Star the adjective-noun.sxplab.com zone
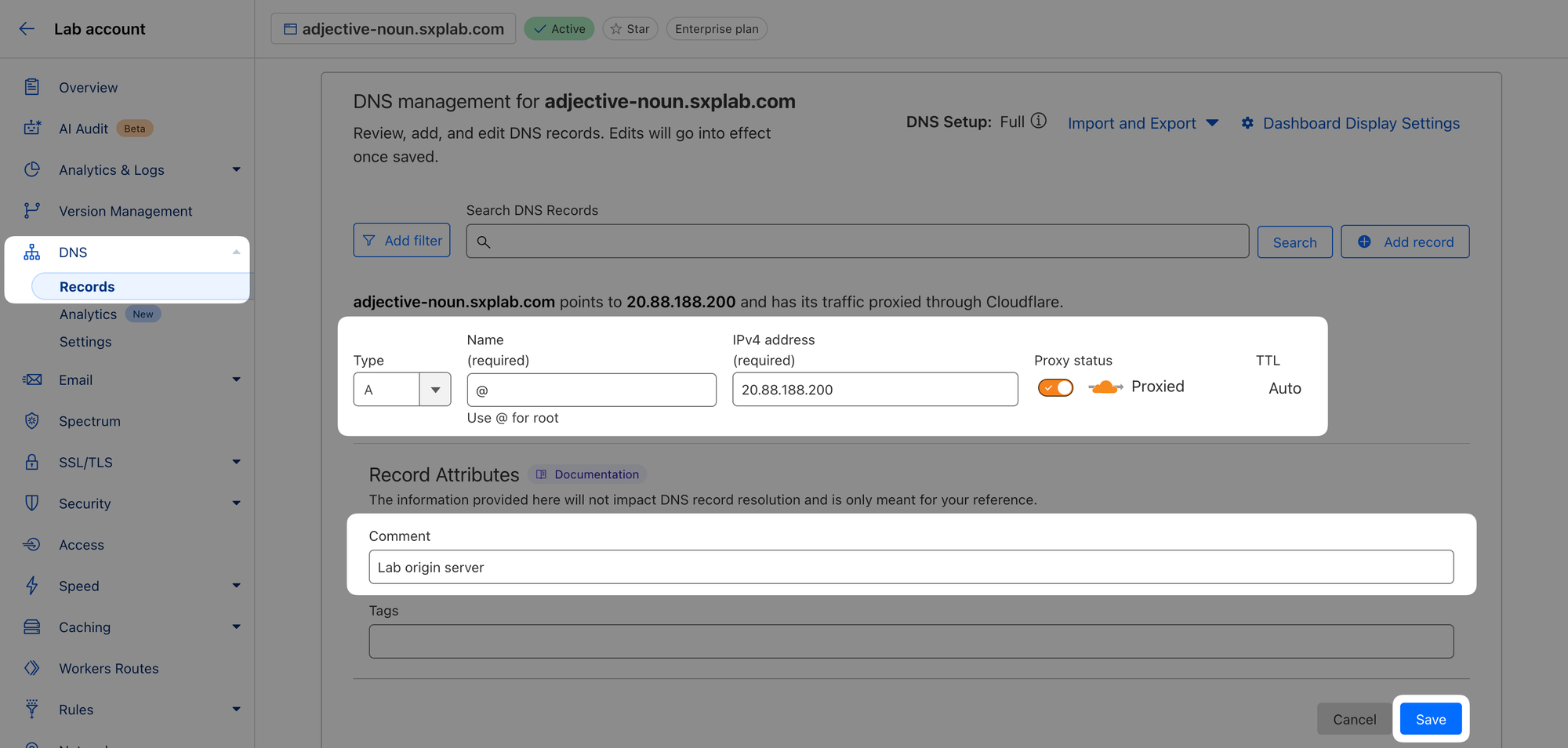Image resolution: width=1568 pixels, height=748 pixels. coord(630,29)
